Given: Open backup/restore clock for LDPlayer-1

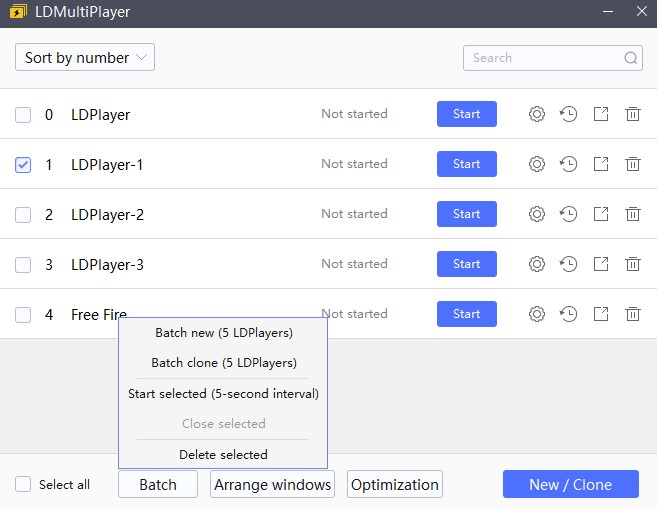Looking at the screenshot, I should point(569,164).
